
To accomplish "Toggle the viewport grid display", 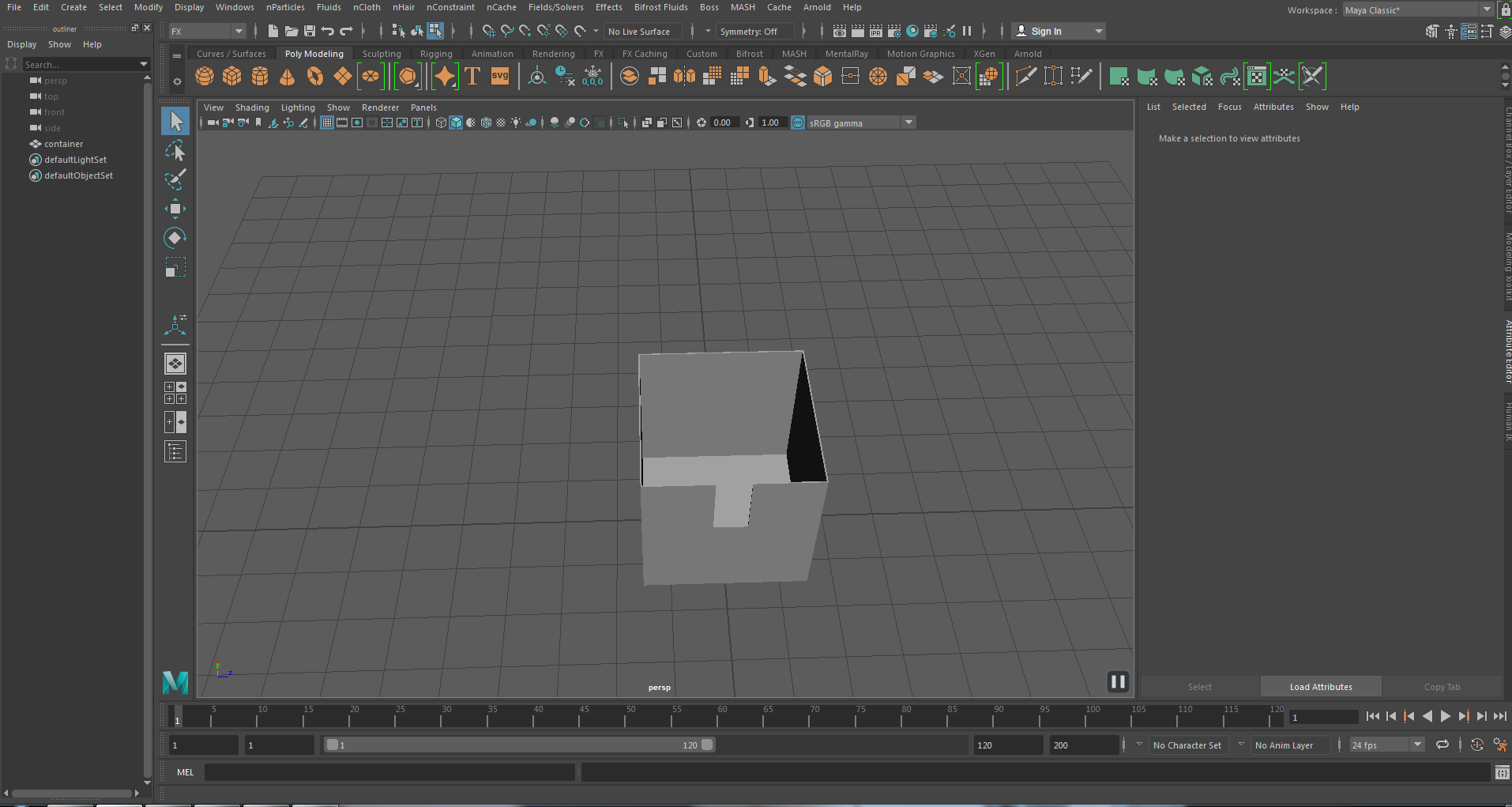I will (327, 123).
